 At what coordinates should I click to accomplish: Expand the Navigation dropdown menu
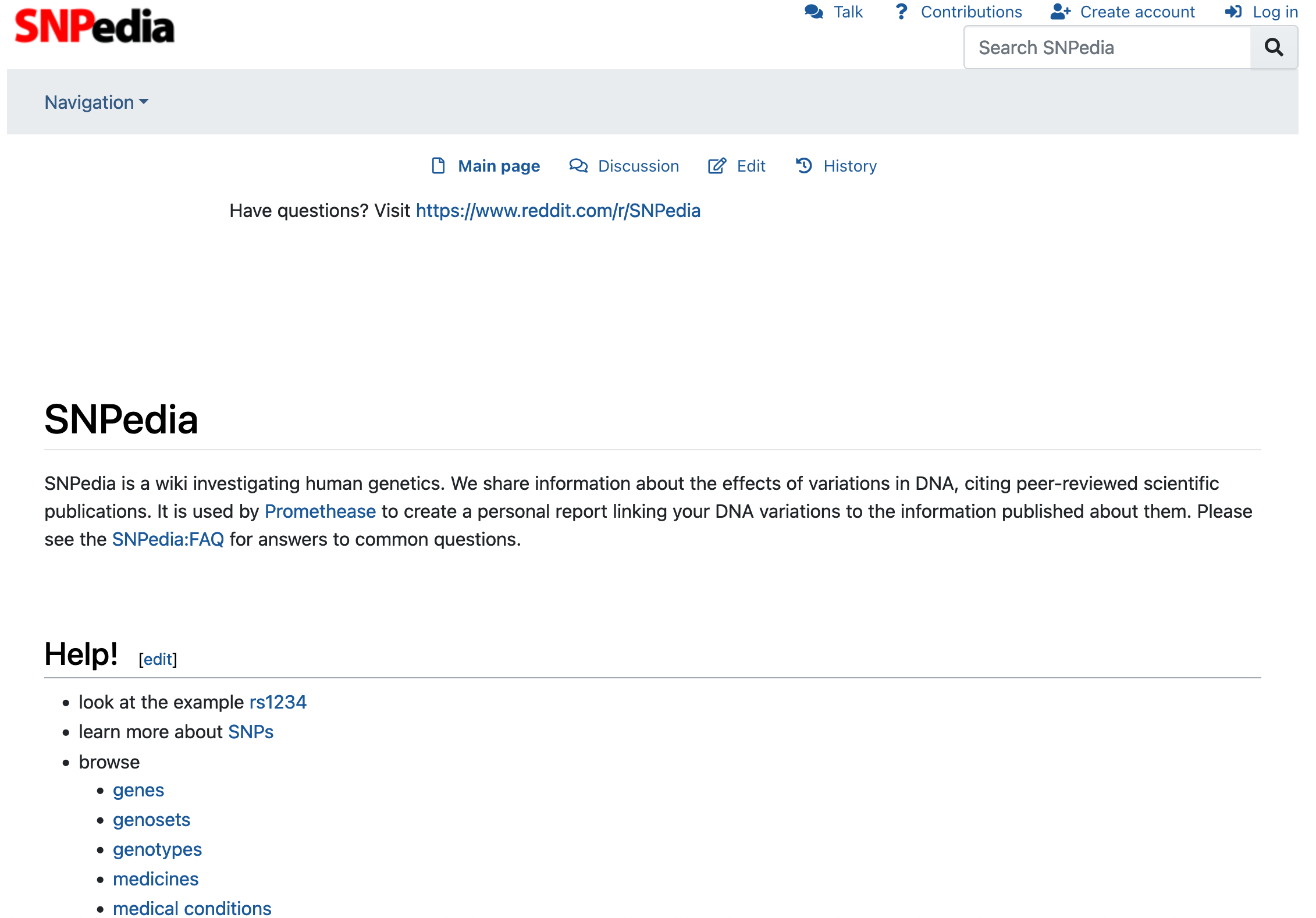97,102
